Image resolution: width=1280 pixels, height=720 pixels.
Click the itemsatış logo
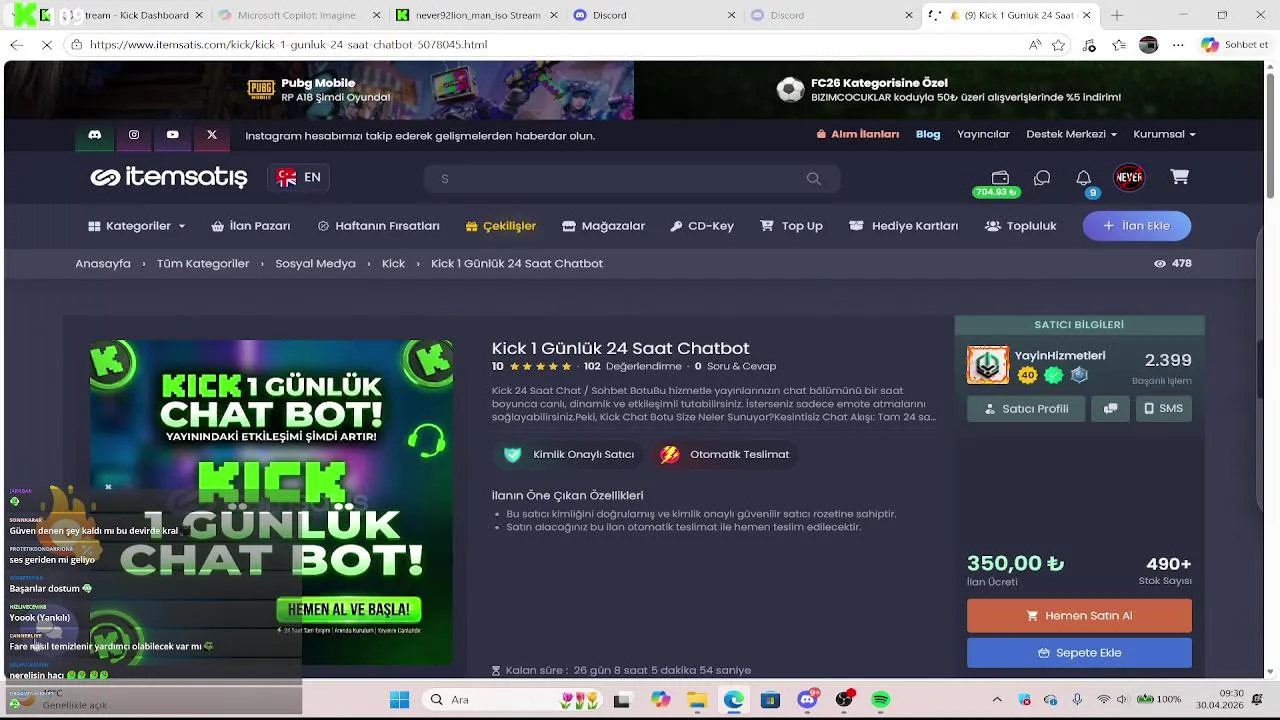168,177
